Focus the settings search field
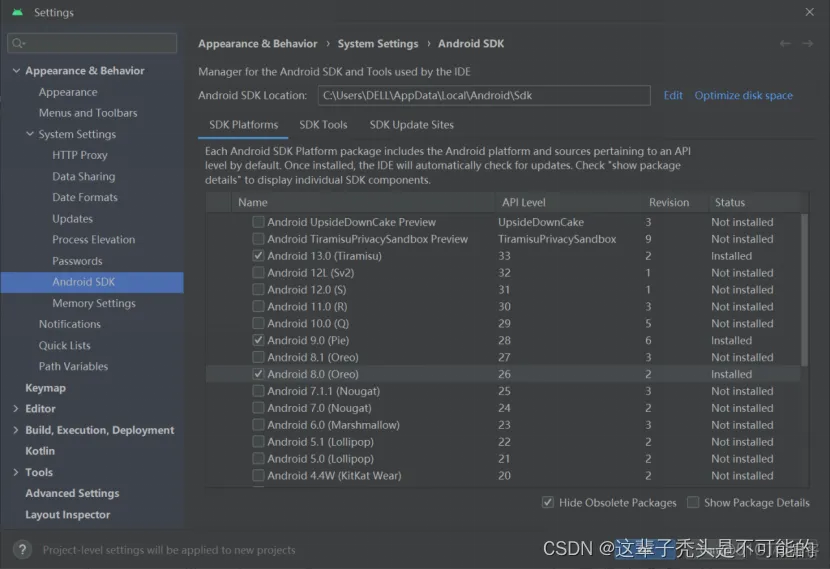The width and height of the screenshot is (830, 569). pos(92,43)
